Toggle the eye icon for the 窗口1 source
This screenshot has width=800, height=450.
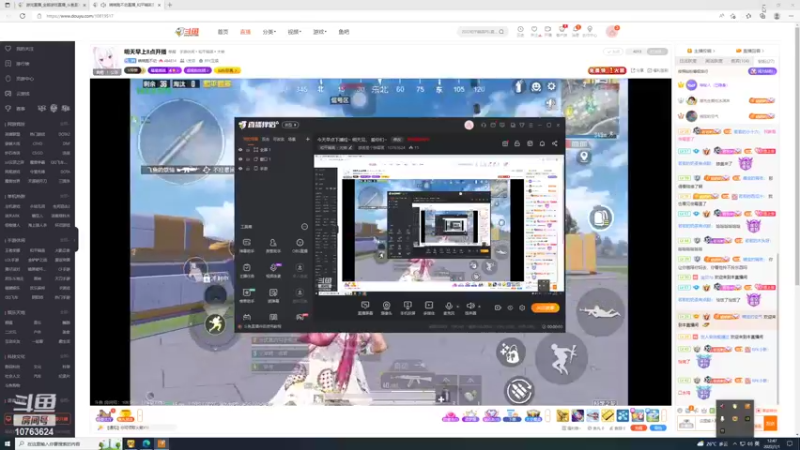pos(240,159)
